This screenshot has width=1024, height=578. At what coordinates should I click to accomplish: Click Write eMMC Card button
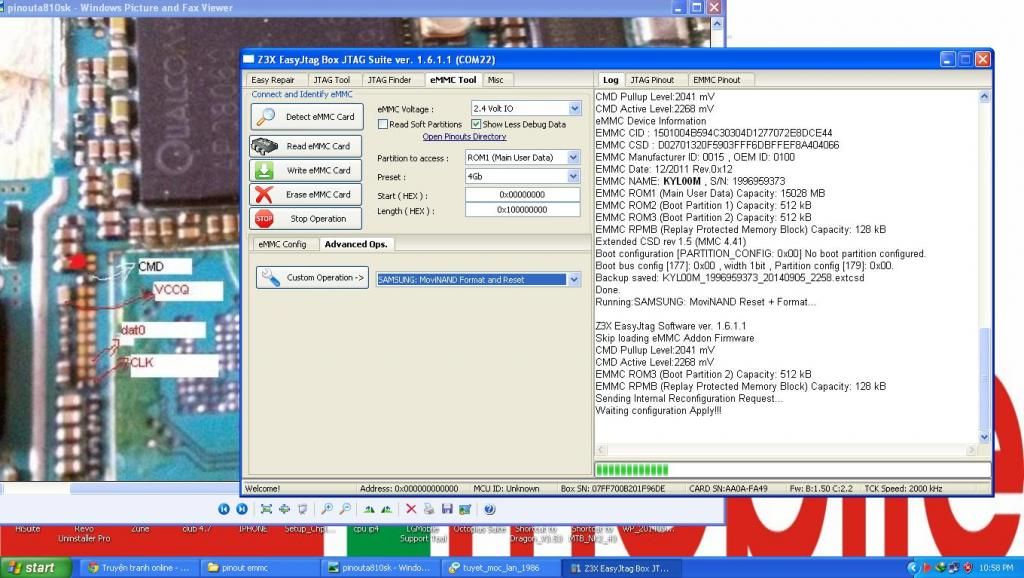coord(305,170)
